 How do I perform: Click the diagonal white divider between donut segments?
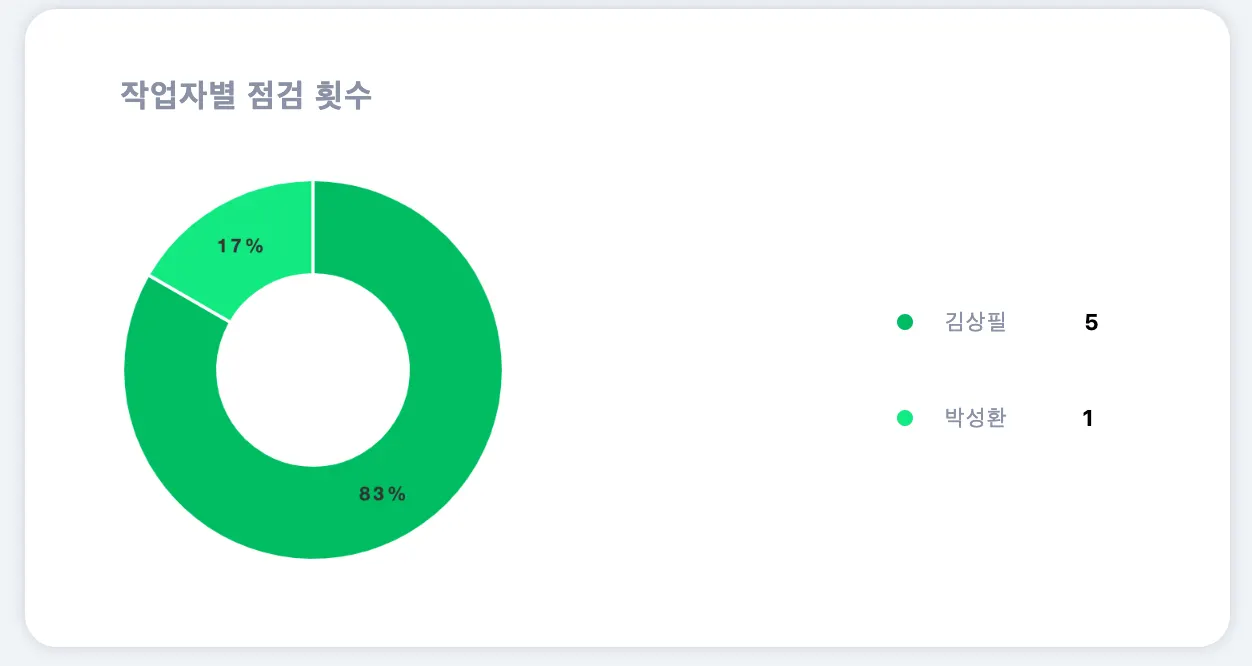189,299
